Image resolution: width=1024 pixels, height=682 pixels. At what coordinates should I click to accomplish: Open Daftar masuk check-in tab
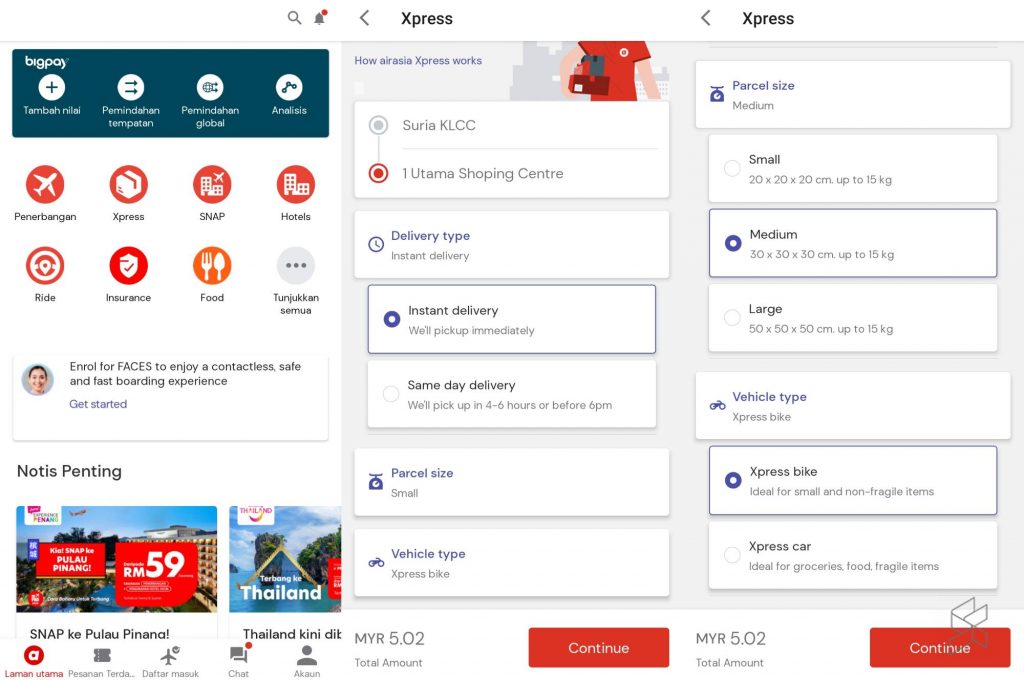coord(170,662)
